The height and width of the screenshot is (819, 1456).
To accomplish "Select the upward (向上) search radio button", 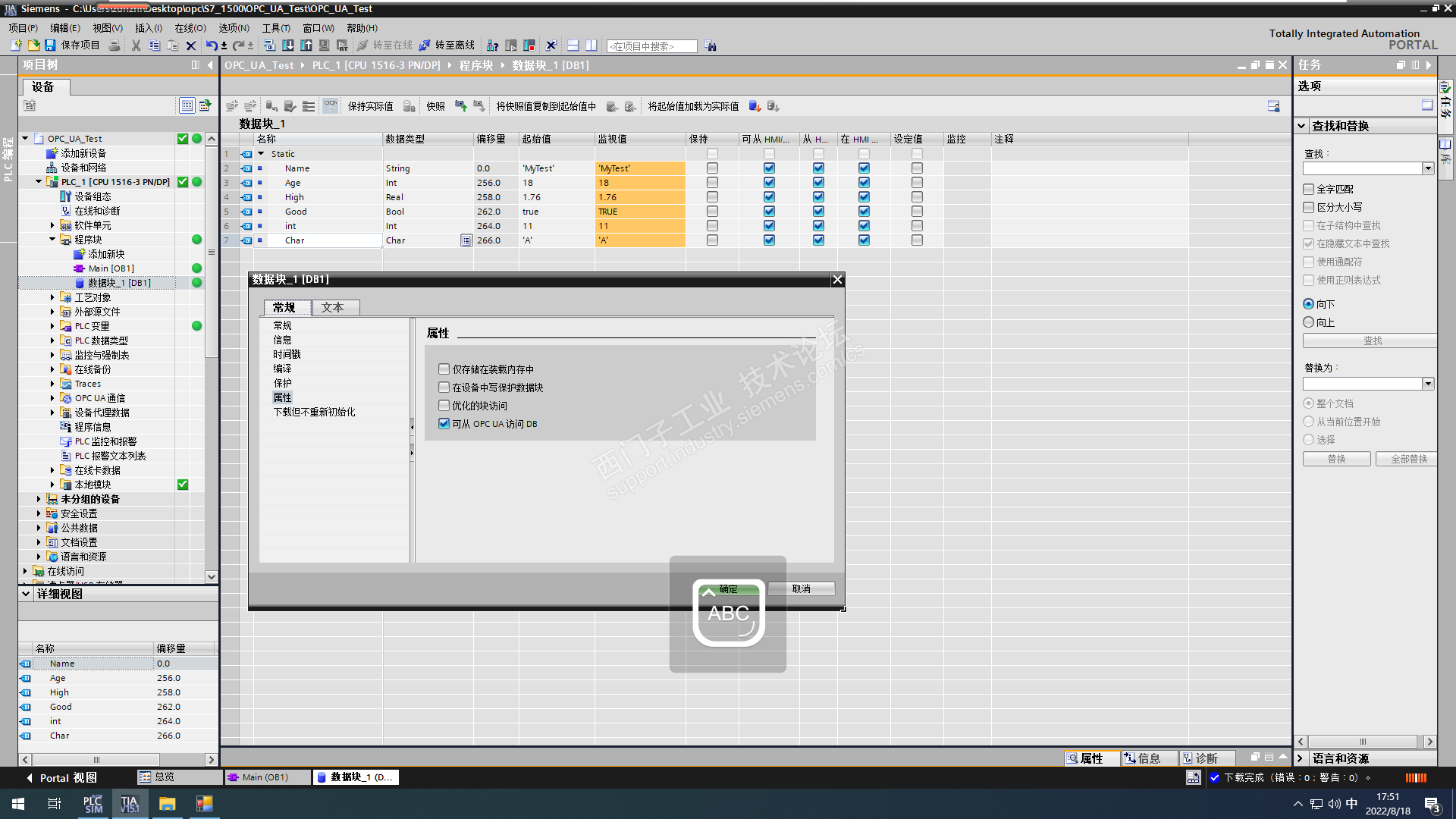I will pyautogui.click(x=1309, y=322).
